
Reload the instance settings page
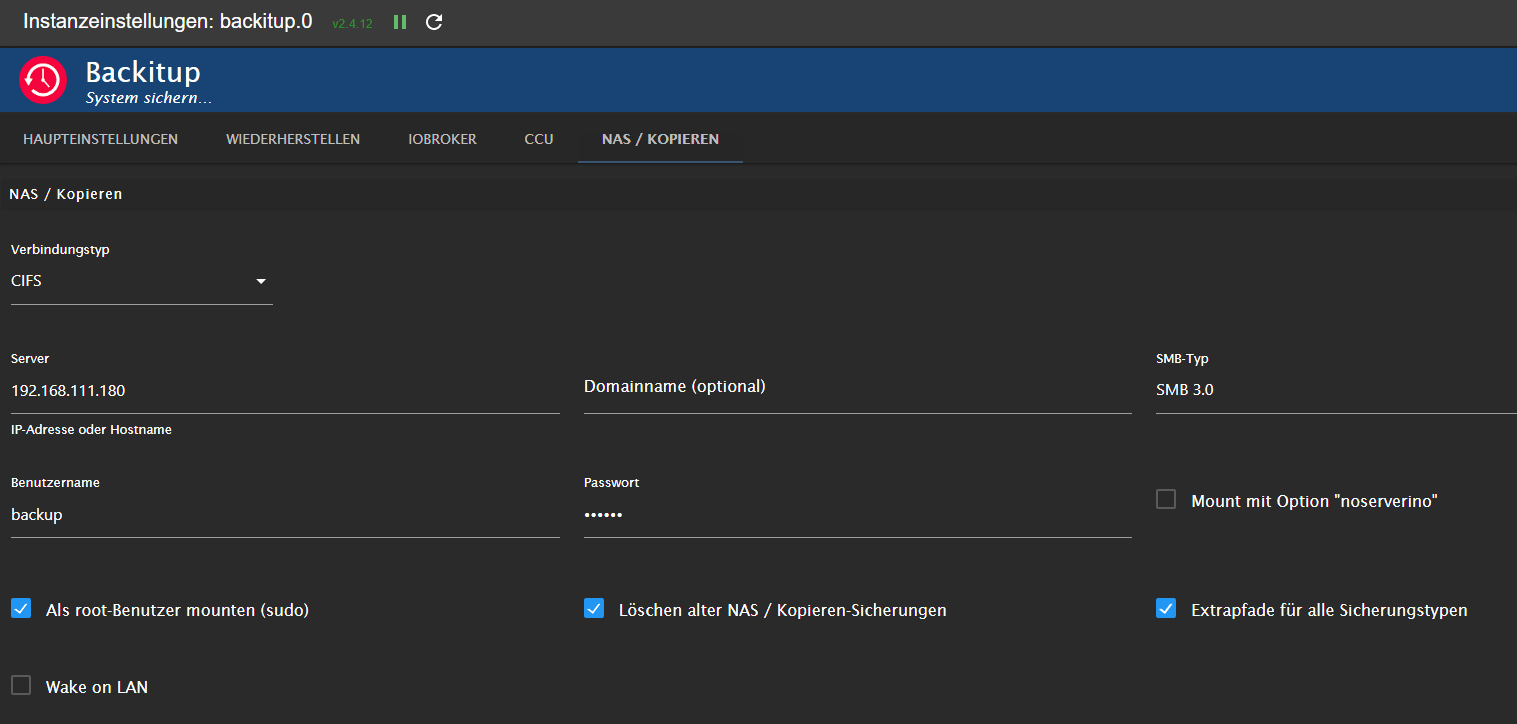tap(434, 21)
